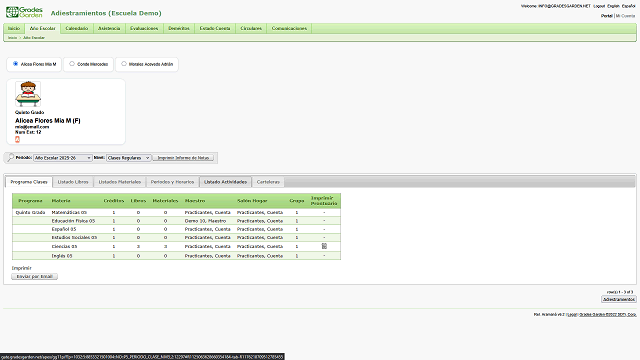The height and width of the screenshot is (360, 640).
Task: Click the Educación Física 05 subject cell
Action: (73, 221)
